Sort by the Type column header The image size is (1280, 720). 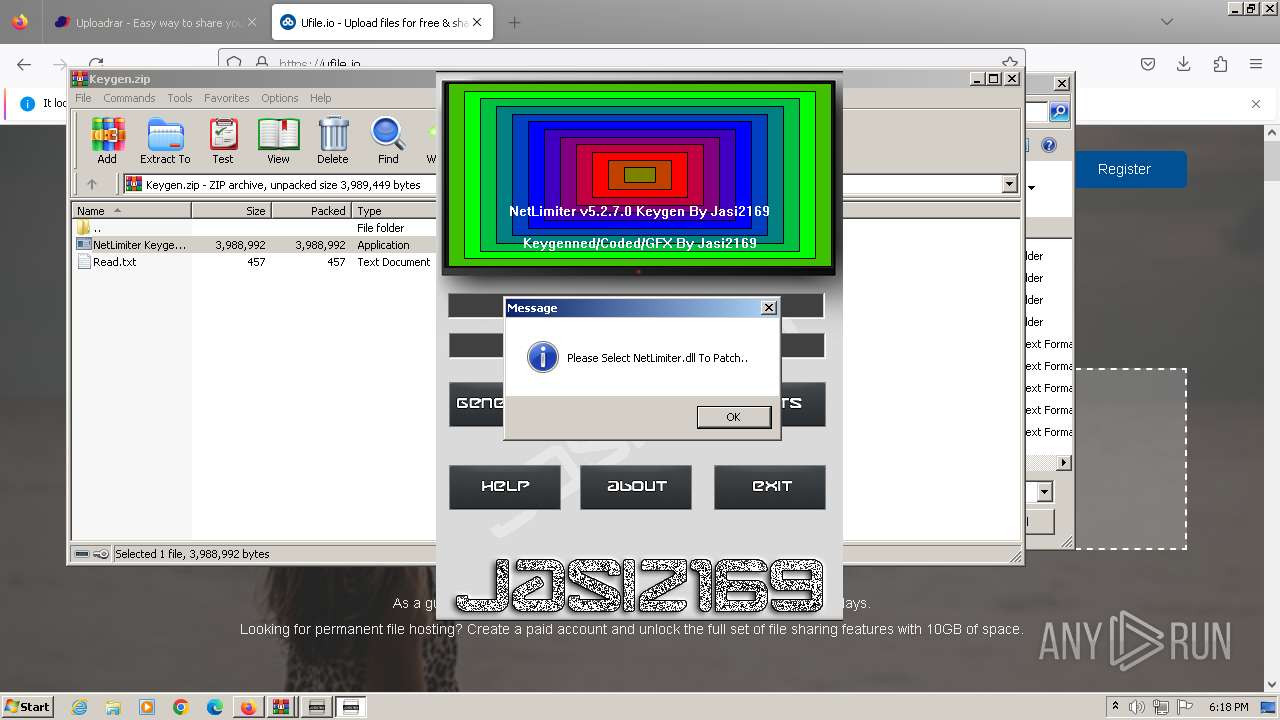[394, 210]
